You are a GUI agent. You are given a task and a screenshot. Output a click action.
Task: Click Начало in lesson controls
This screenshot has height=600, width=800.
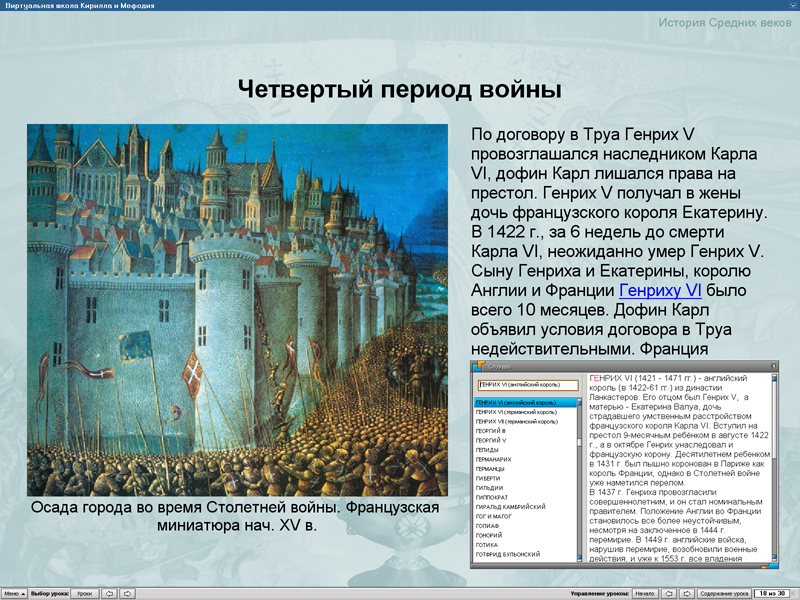(x=645, y=590)
